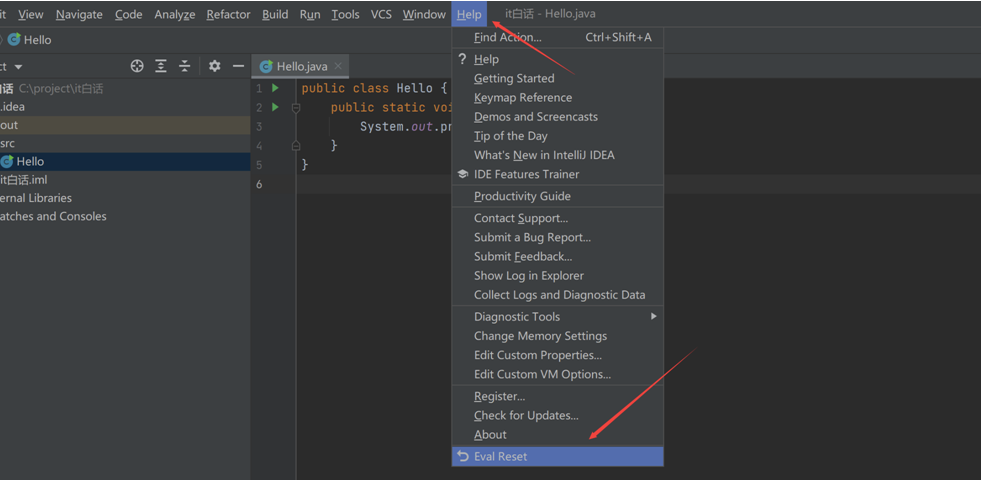Open the Window menu

[x=424, y=14]
